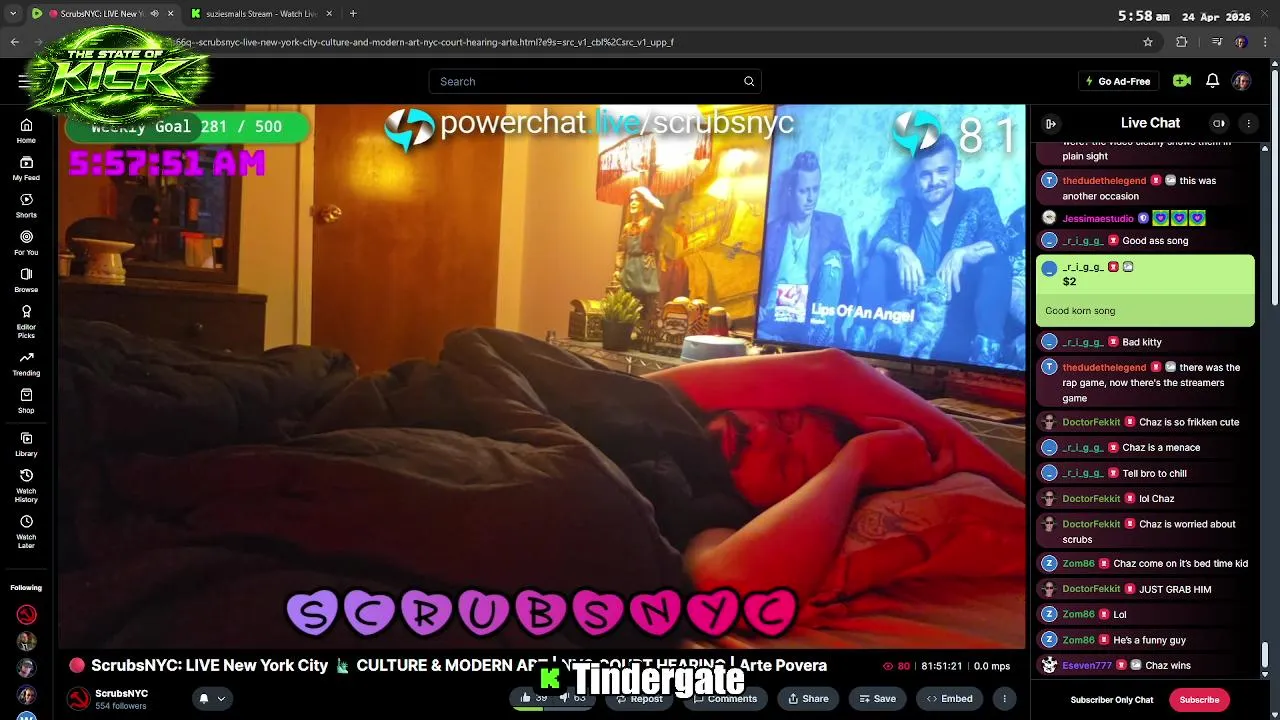The width and height of the screenshot is (1280, 720).
Task: Open the browser tab search dropdown
Action: 12,14
